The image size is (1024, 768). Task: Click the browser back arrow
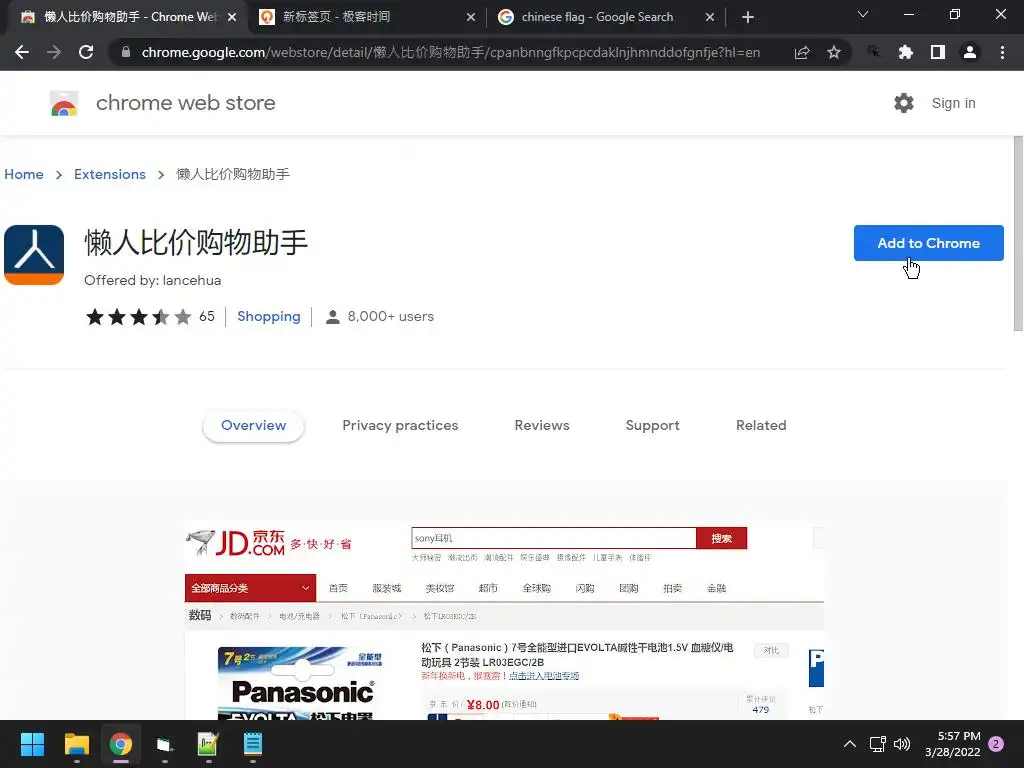coord(22,52)
